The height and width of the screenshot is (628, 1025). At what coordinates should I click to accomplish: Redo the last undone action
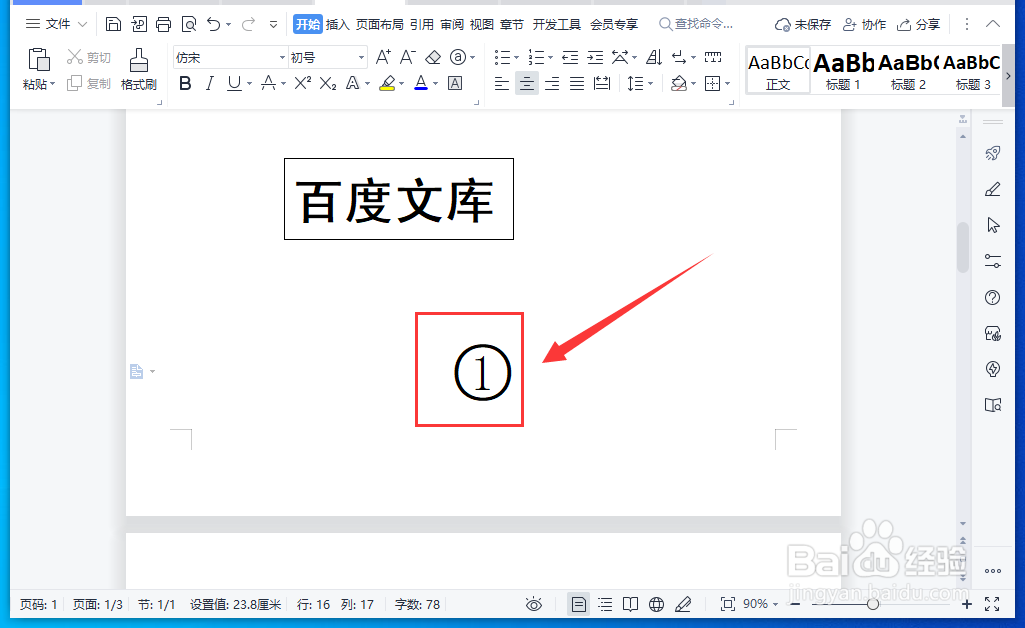248,25
